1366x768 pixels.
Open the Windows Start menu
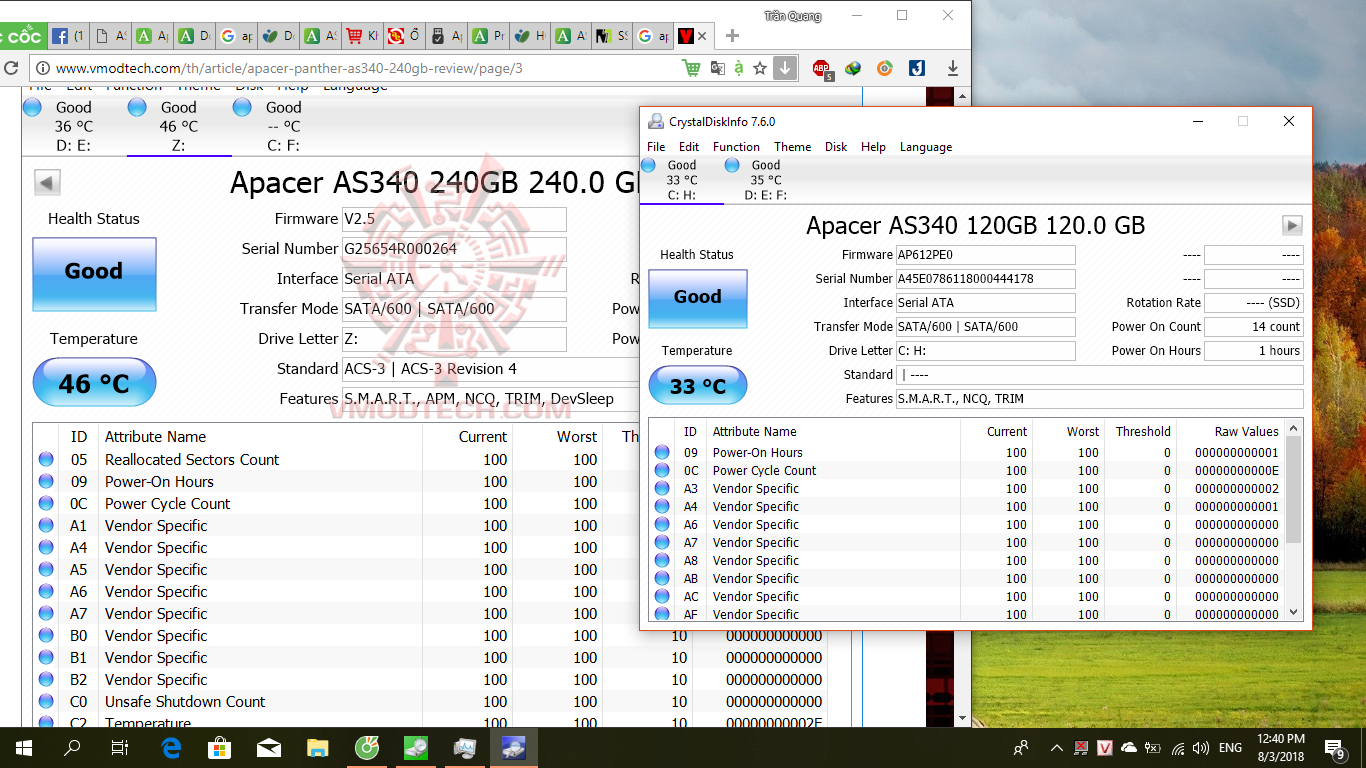(x=24, y=747)
